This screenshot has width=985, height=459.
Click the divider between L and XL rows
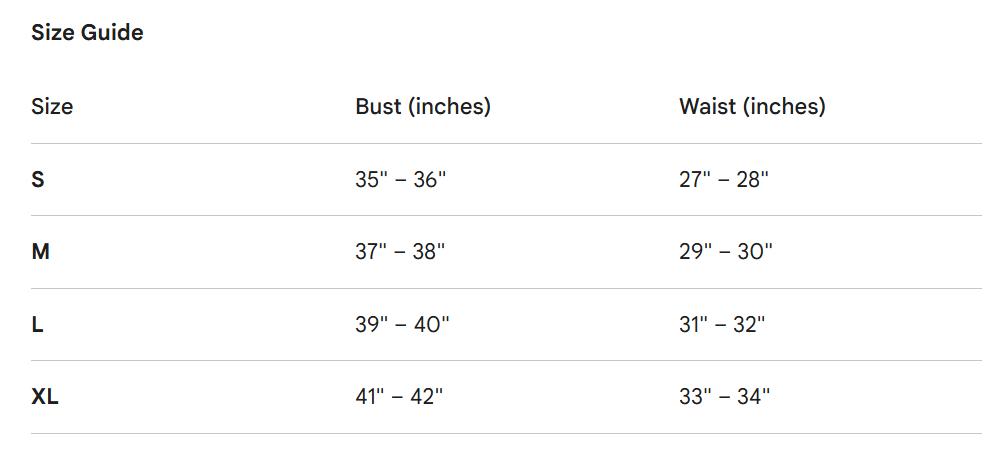pos(506,360)
